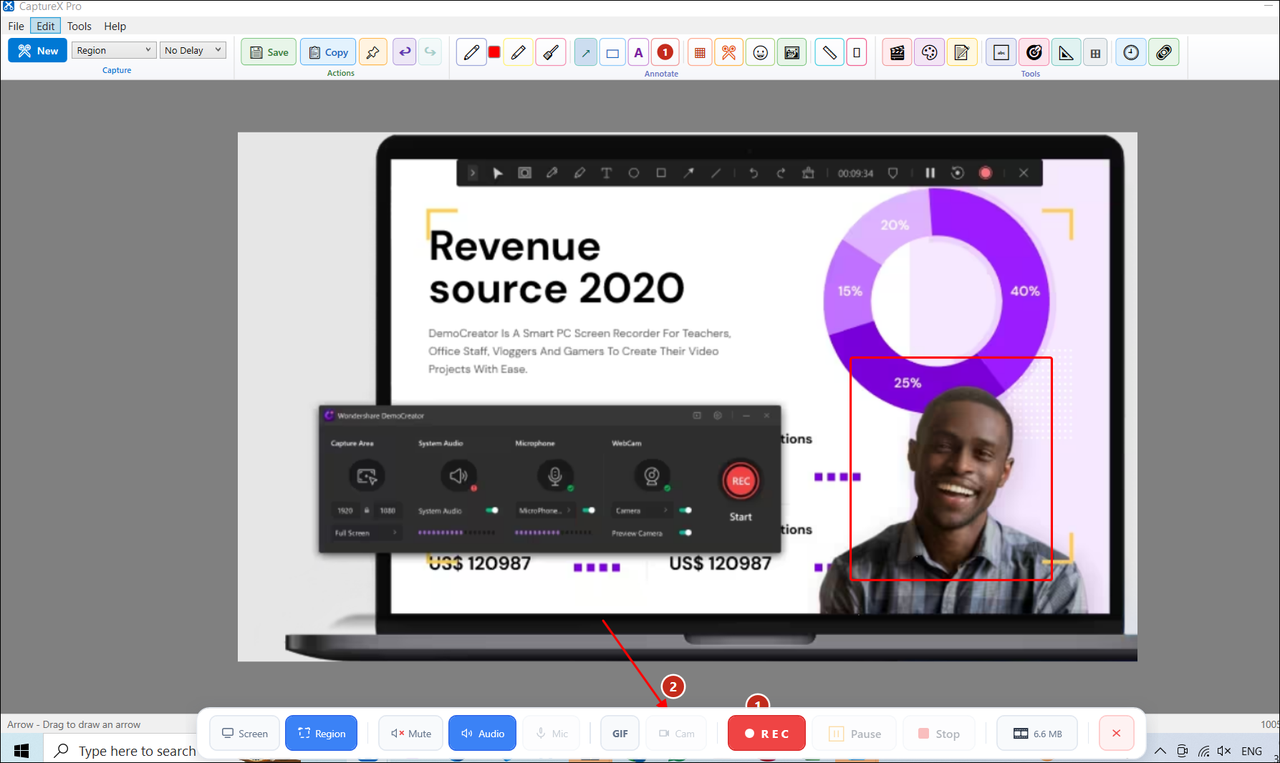Open the No Delay dropdown

pos(192,49)
